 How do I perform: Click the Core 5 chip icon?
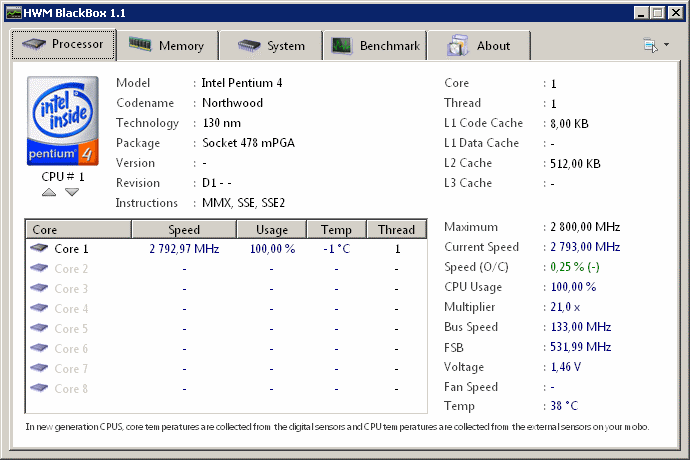(39, 328)
